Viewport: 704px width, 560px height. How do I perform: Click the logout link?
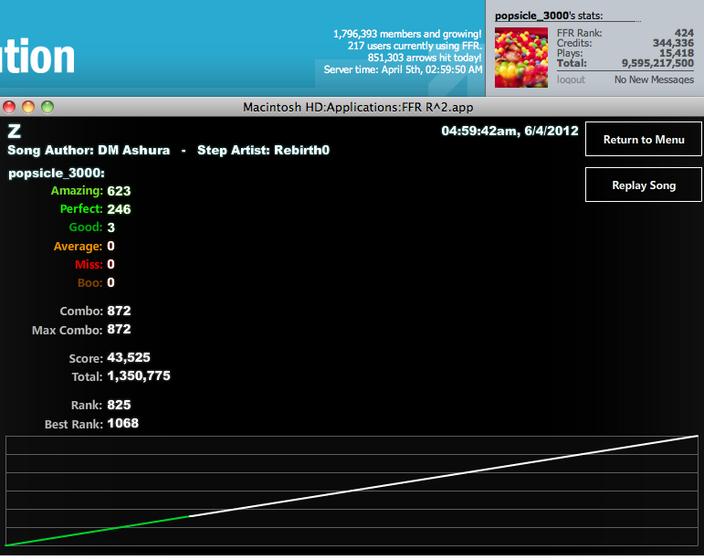[571, 79]
